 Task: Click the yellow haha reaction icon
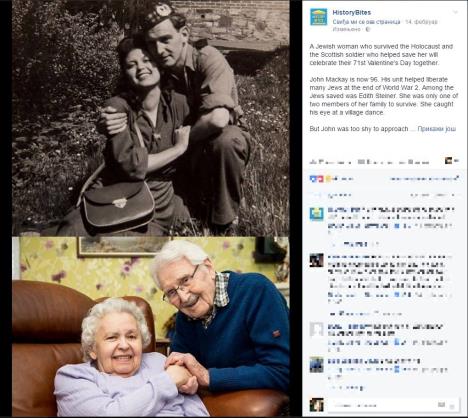coord(328,179)
